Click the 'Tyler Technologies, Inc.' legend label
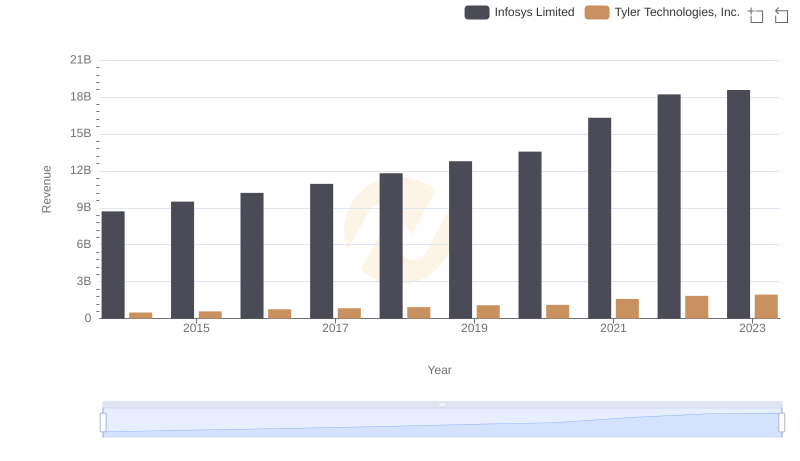Viewport: 800px width, 461px height. click(677, 12)
